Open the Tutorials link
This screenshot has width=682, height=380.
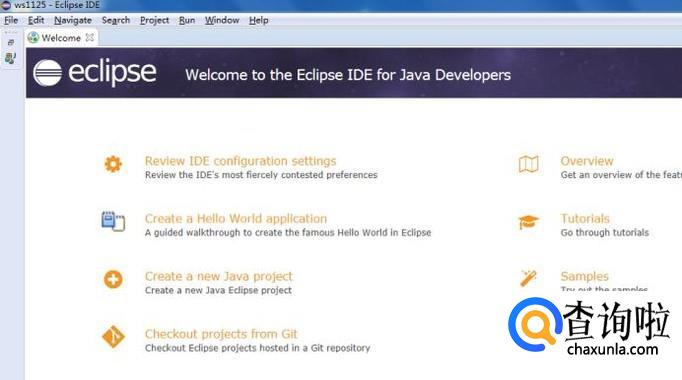coord(585,218)
